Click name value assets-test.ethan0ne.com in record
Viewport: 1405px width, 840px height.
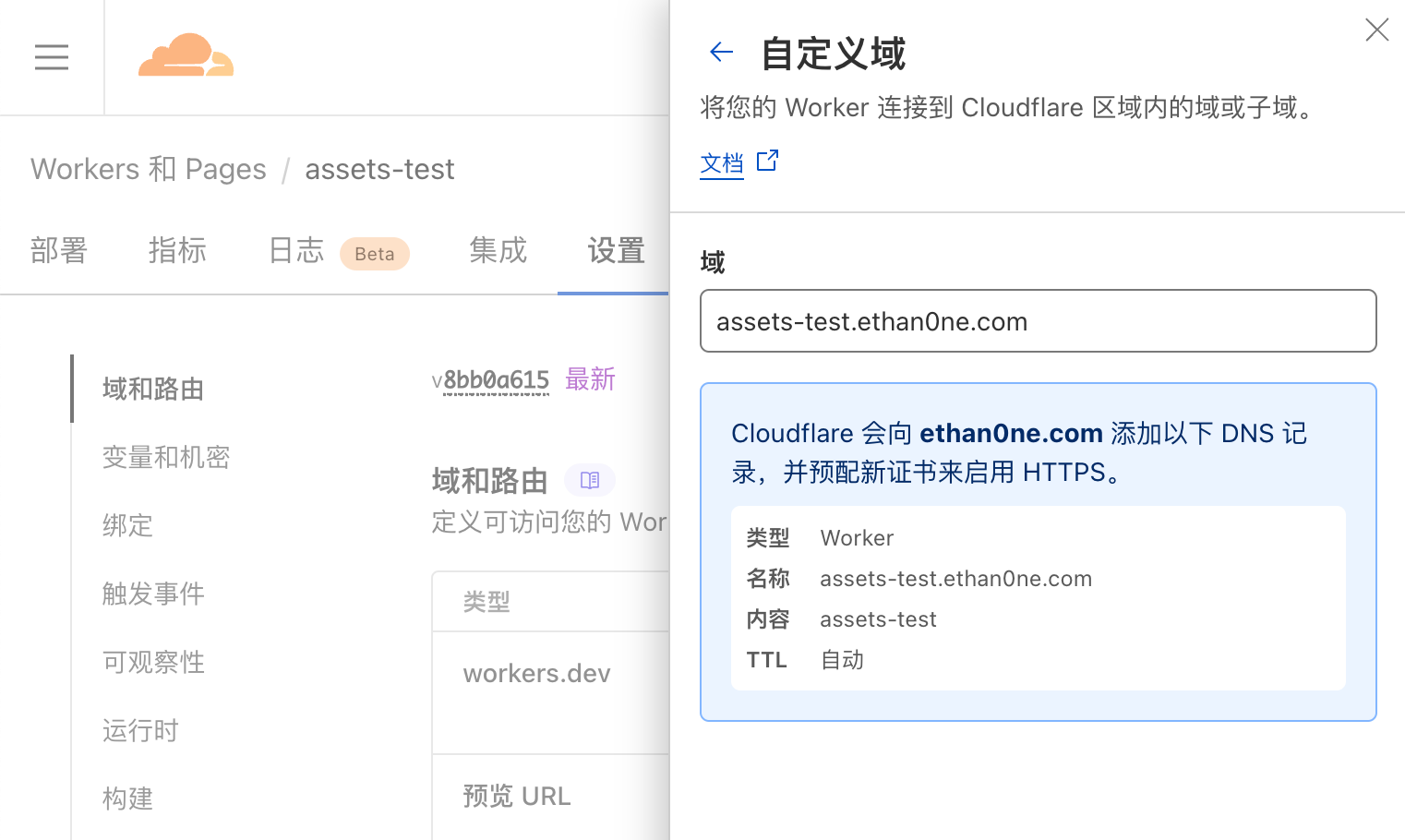click(x=955, y=579)
